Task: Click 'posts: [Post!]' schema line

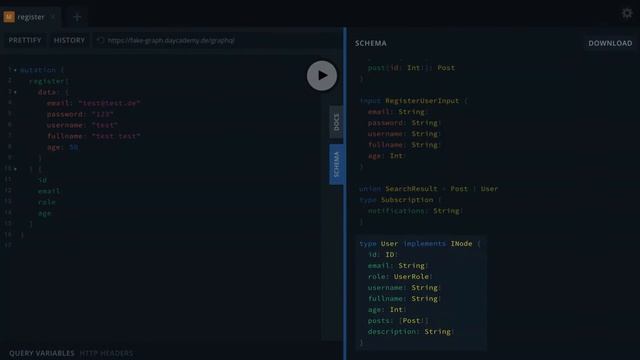Action: click(x=398, y=321)
